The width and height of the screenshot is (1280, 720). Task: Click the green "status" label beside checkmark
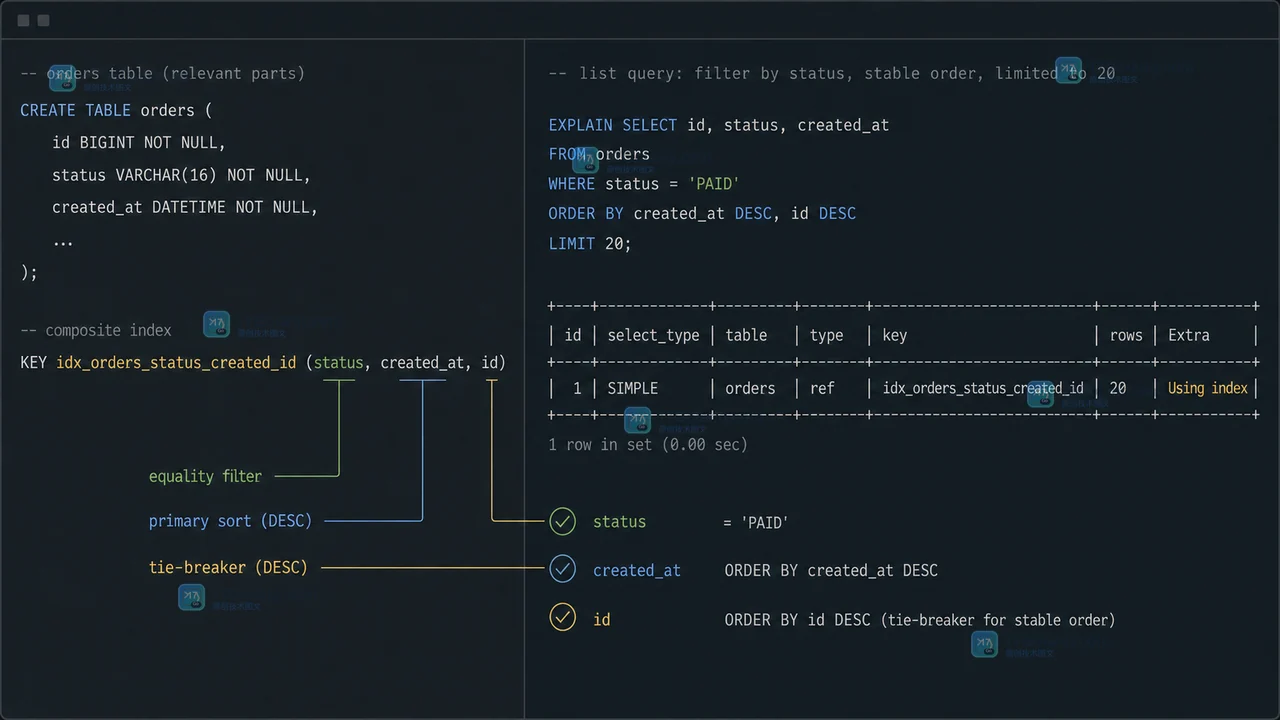[x=619, y=521]
